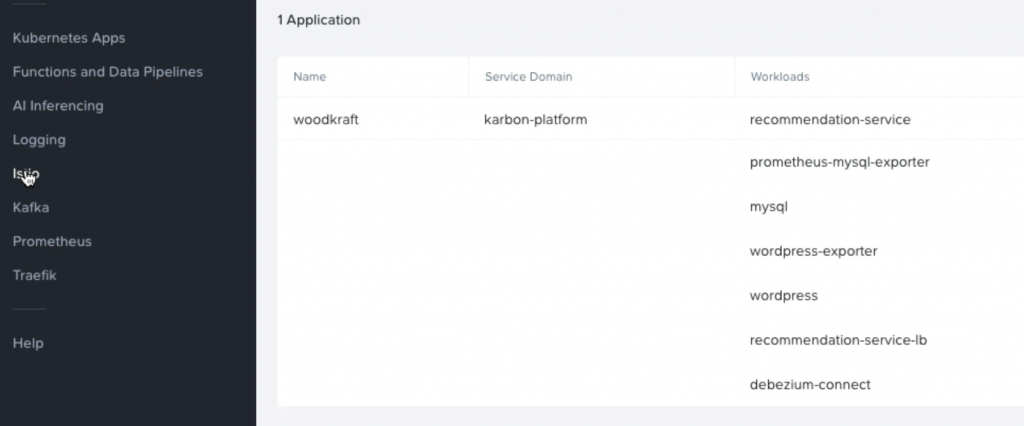Click the debezium-connect workload
Screen dimensions: 1024x426
tap(810, 384)
